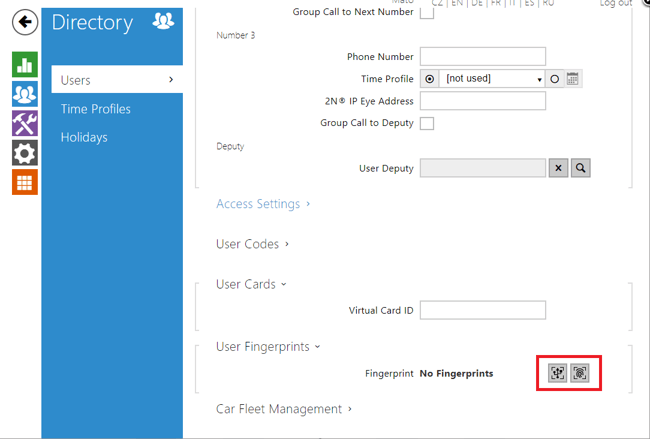Tick the Group Call to Deputy checkbox

click(427, 124)
